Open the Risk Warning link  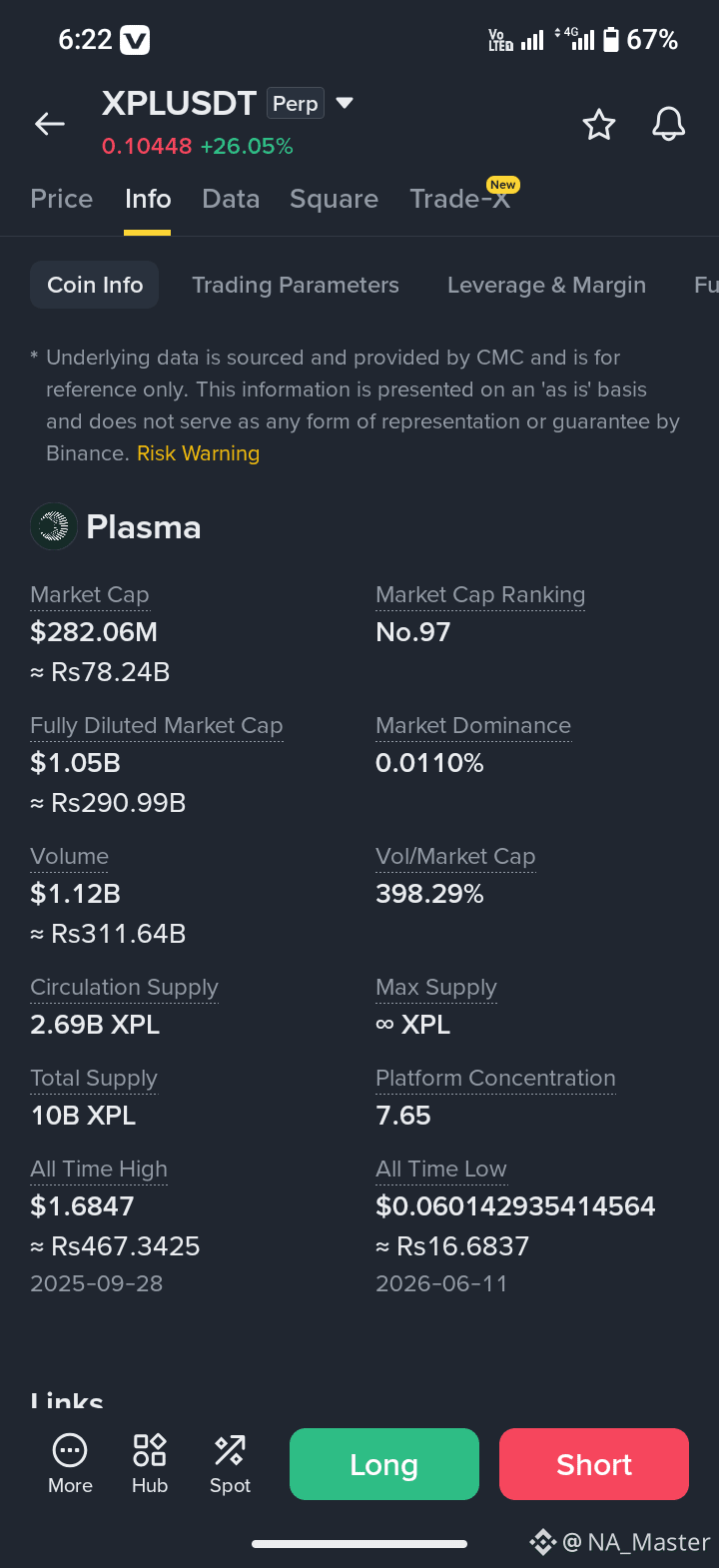pyautogui.click(x=199, y=453)
